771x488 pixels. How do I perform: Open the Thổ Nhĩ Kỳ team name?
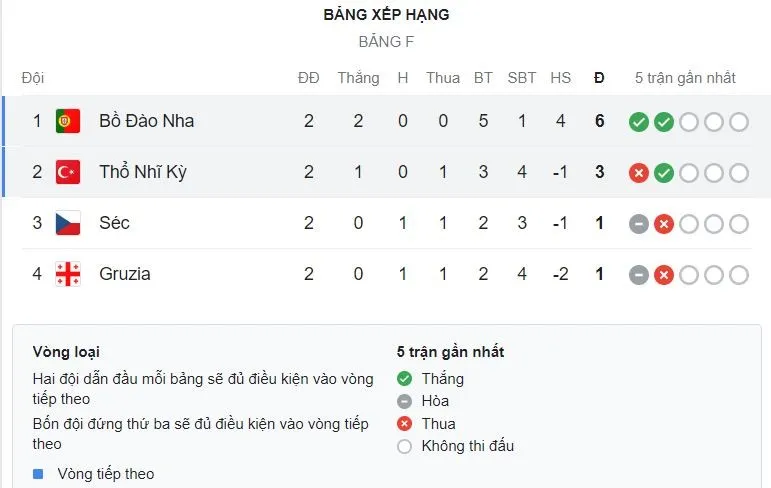click(143, 172)
